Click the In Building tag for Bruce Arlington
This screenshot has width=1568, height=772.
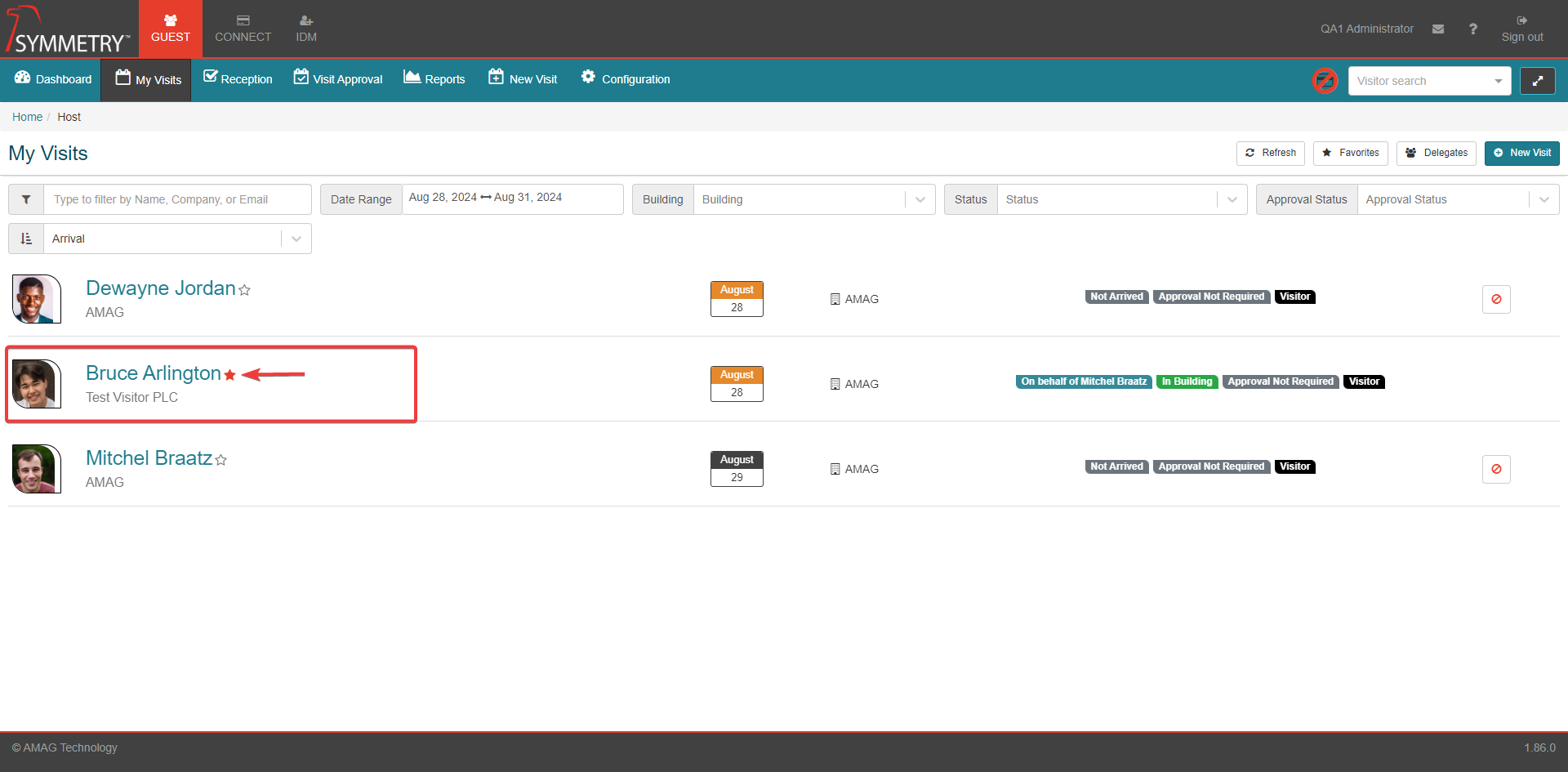click(x=1187, y=382)
